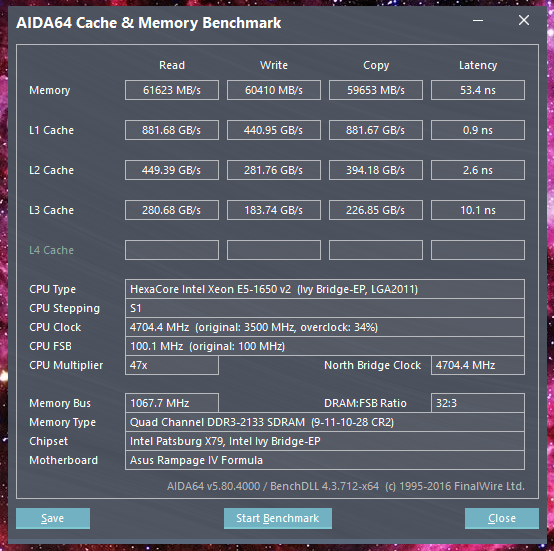Close the benchmark dialog via Close button

click(x=502, y=518)
